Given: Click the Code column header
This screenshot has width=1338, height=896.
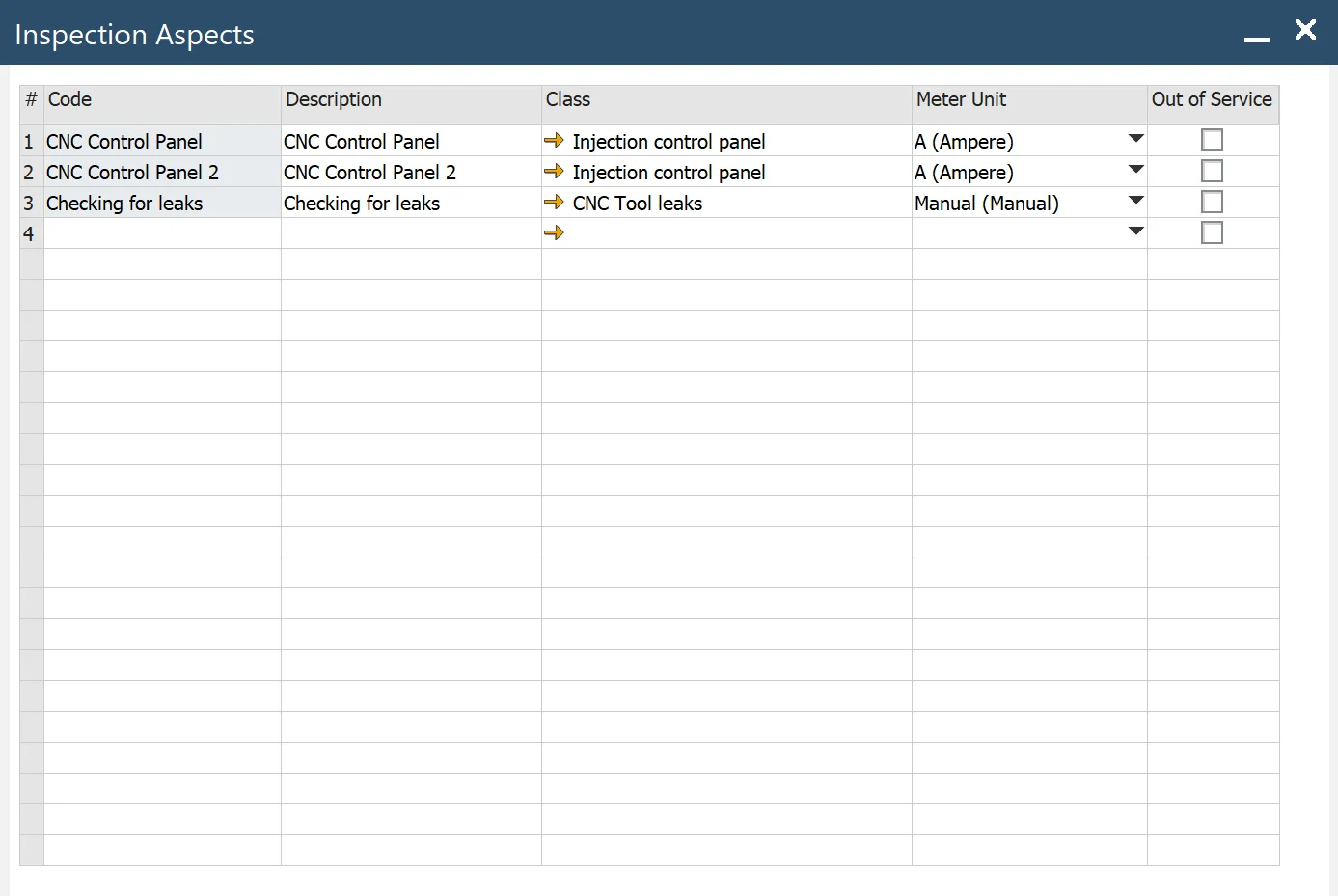Looking at the screenshot, I should point(162,100).
